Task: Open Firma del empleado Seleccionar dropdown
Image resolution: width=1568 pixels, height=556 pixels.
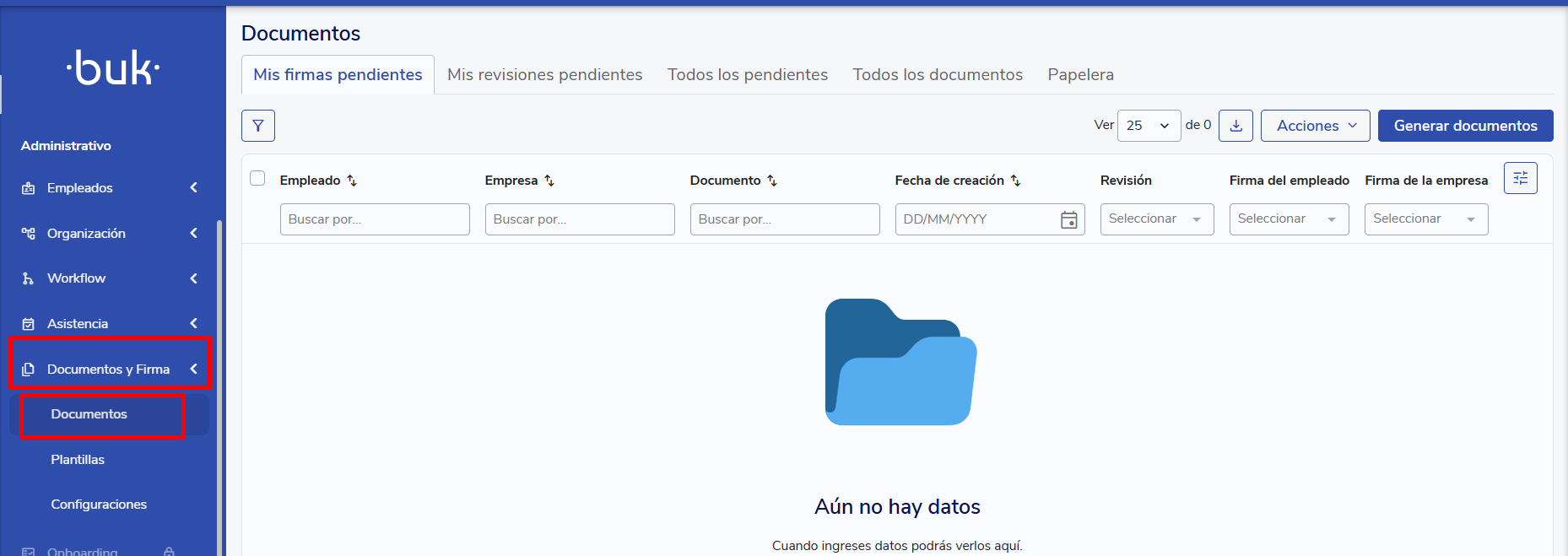Action: pyautogui.click(x=1288, y=219)
